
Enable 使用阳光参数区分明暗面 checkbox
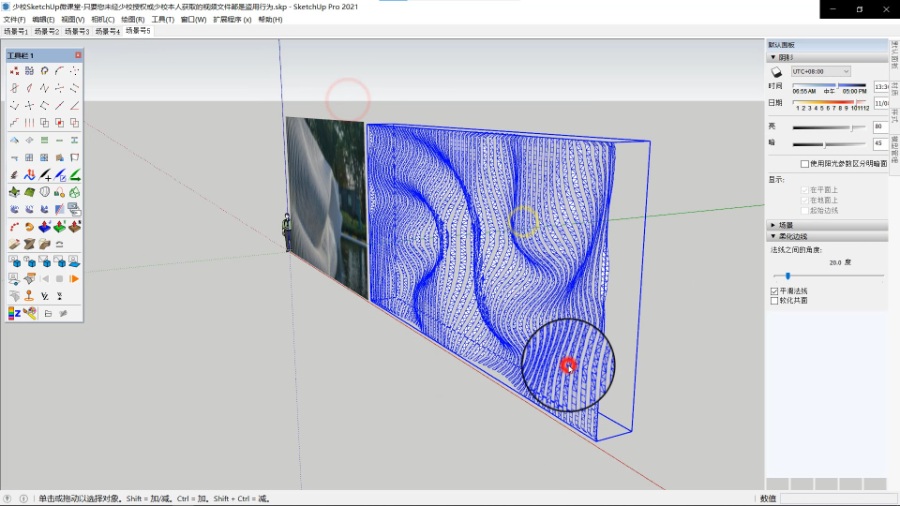[x=805, y=164]
